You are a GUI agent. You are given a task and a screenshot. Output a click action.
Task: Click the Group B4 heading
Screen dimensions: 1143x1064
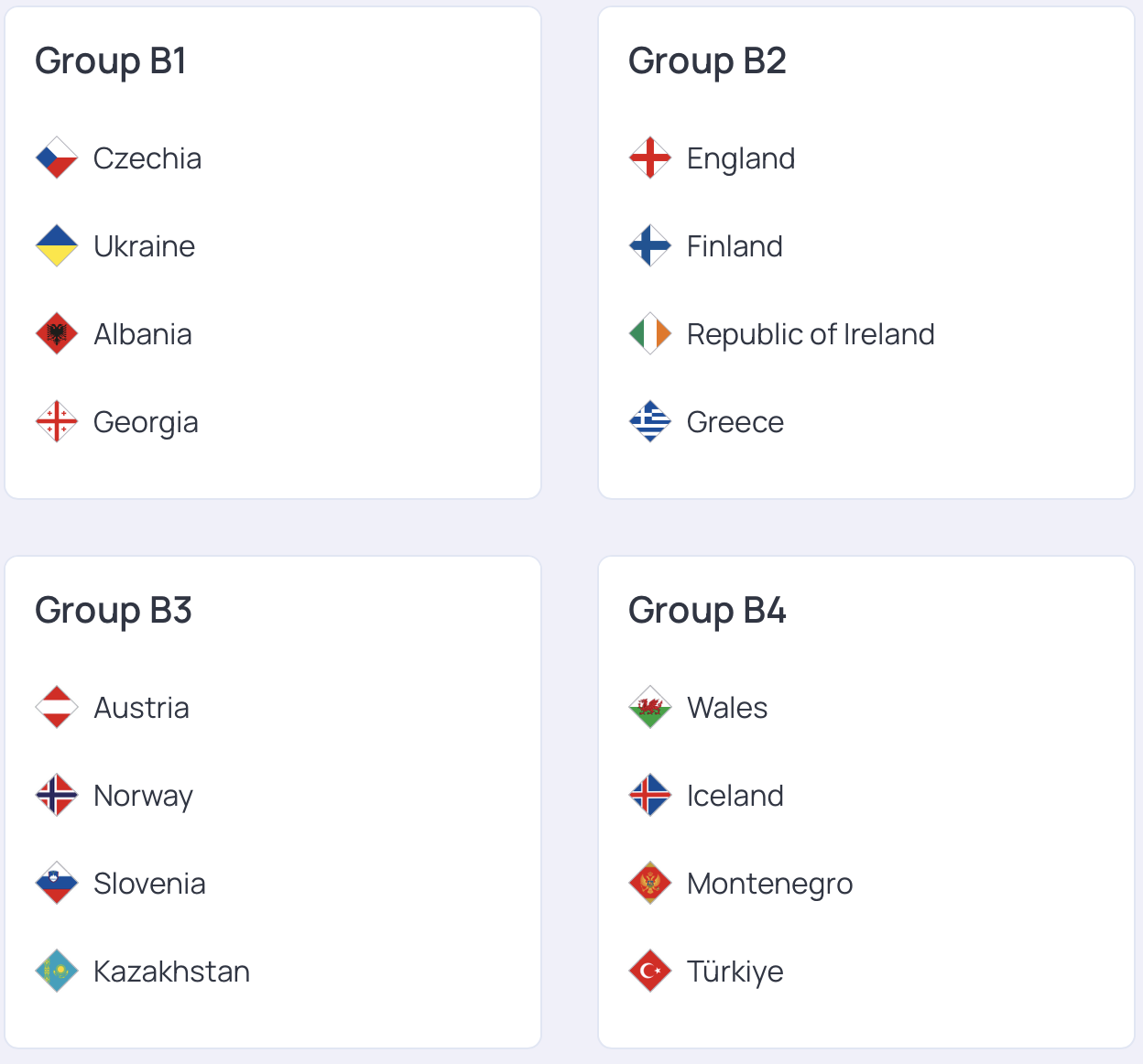point(707,611)
